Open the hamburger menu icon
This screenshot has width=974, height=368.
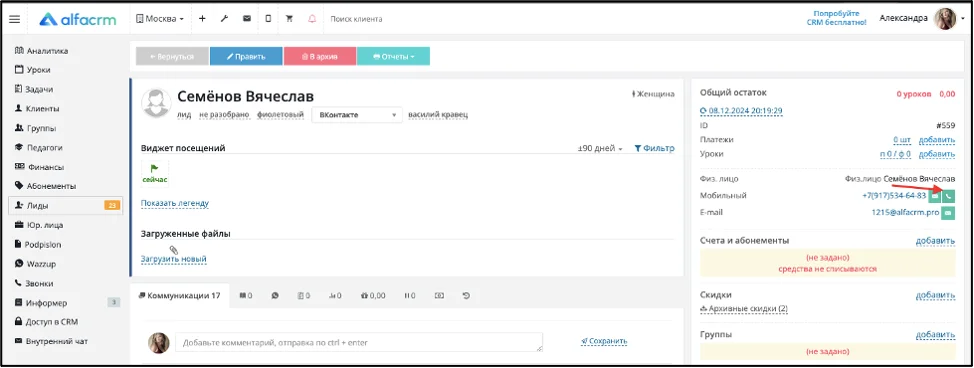(14, 19)
